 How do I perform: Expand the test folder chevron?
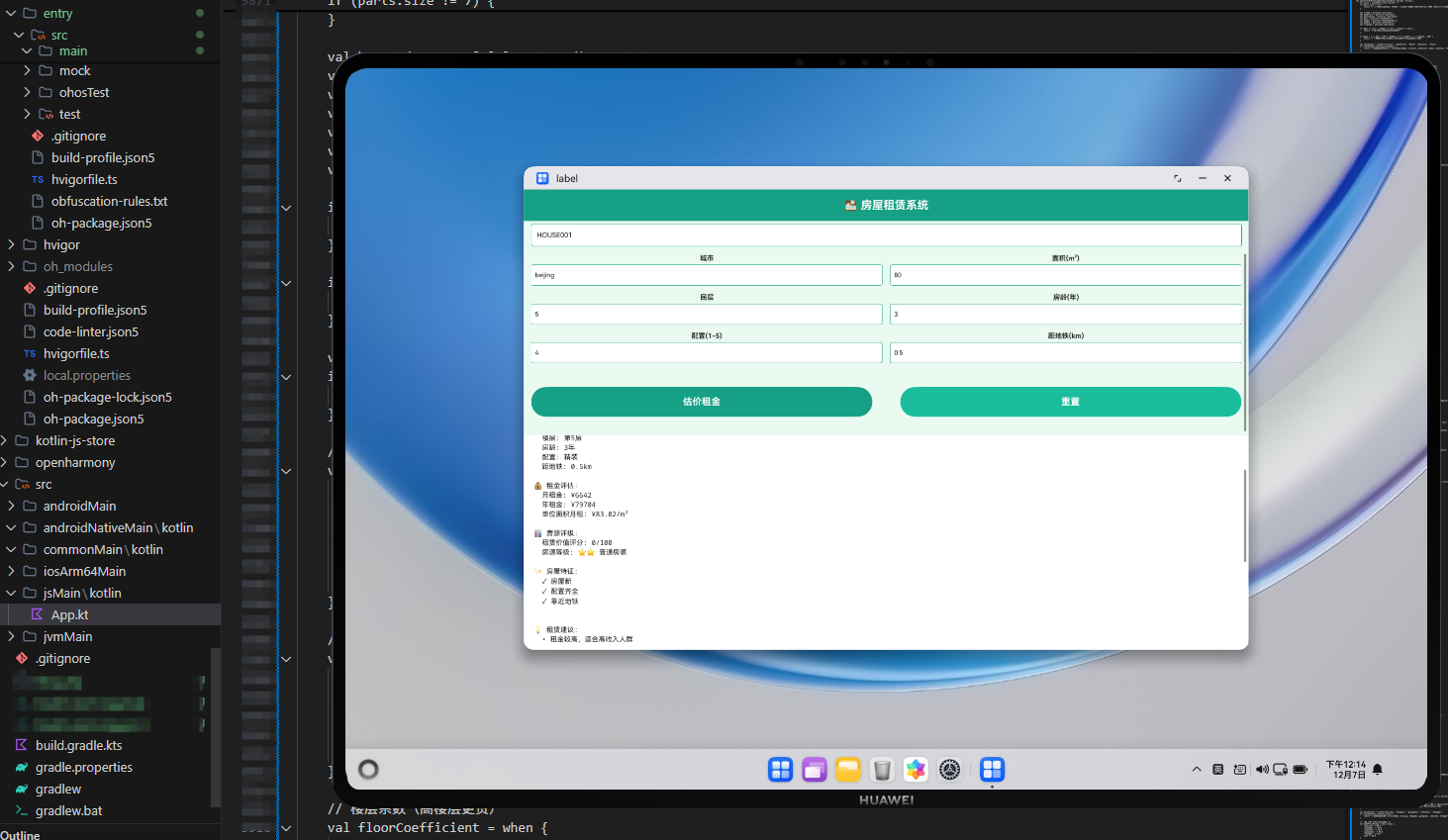point(27,114)
